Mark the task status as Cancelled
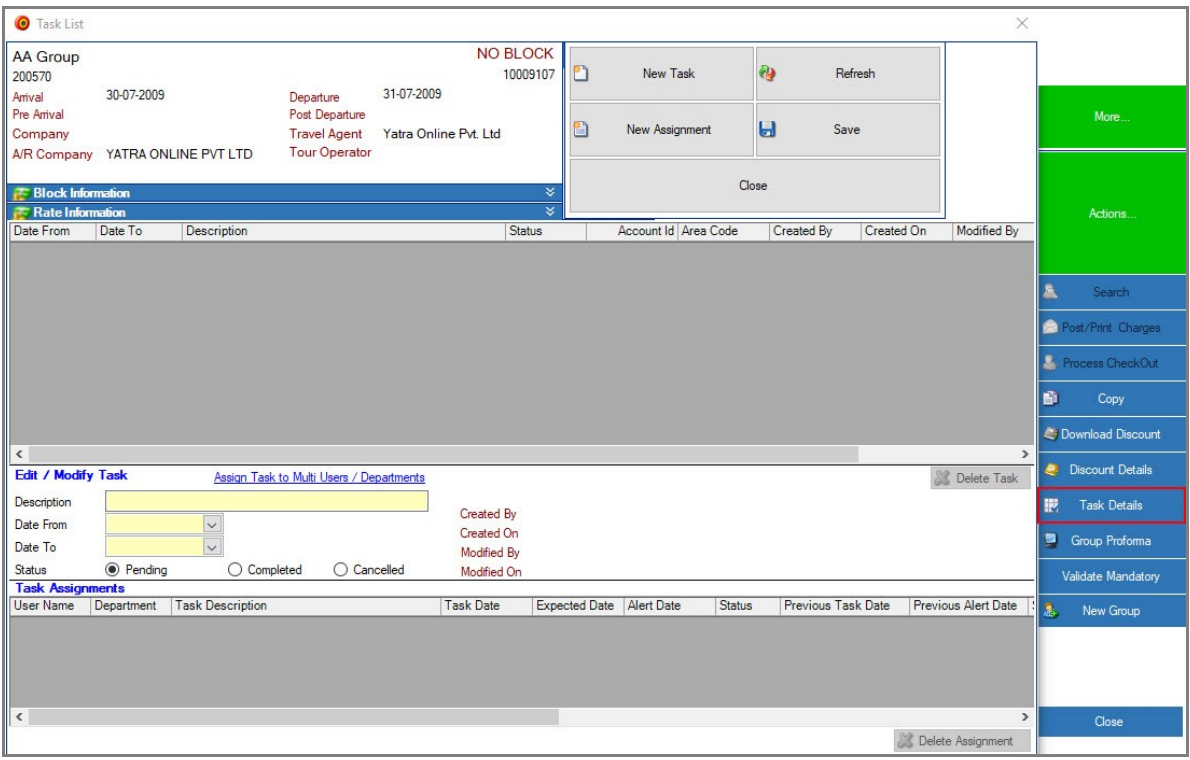Image resolution: width=1190 pixels, height=760 pixels. pos(338,570)
